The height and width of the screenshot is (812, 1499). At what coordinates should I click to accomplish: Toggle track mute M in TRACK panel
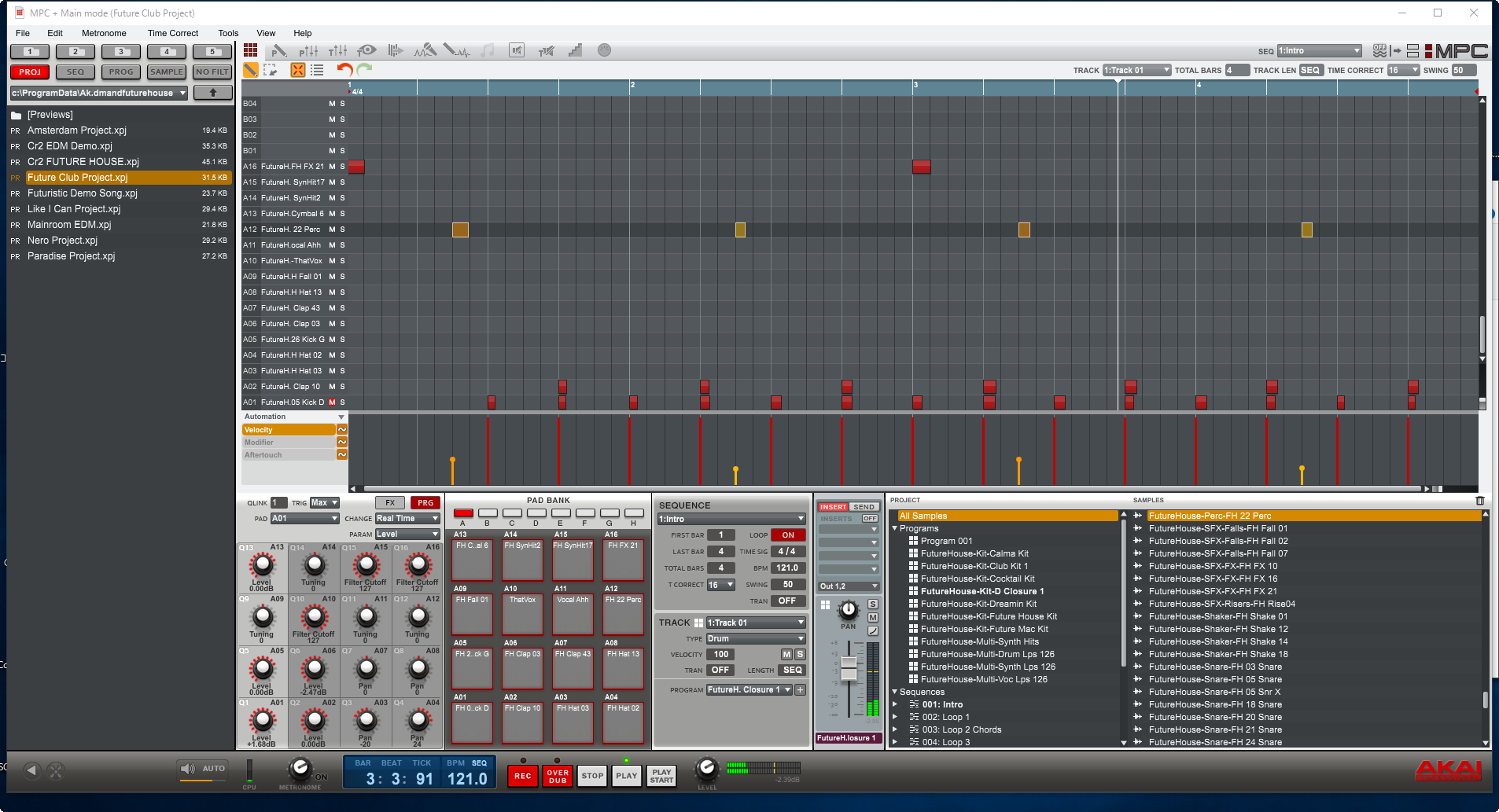786,655
